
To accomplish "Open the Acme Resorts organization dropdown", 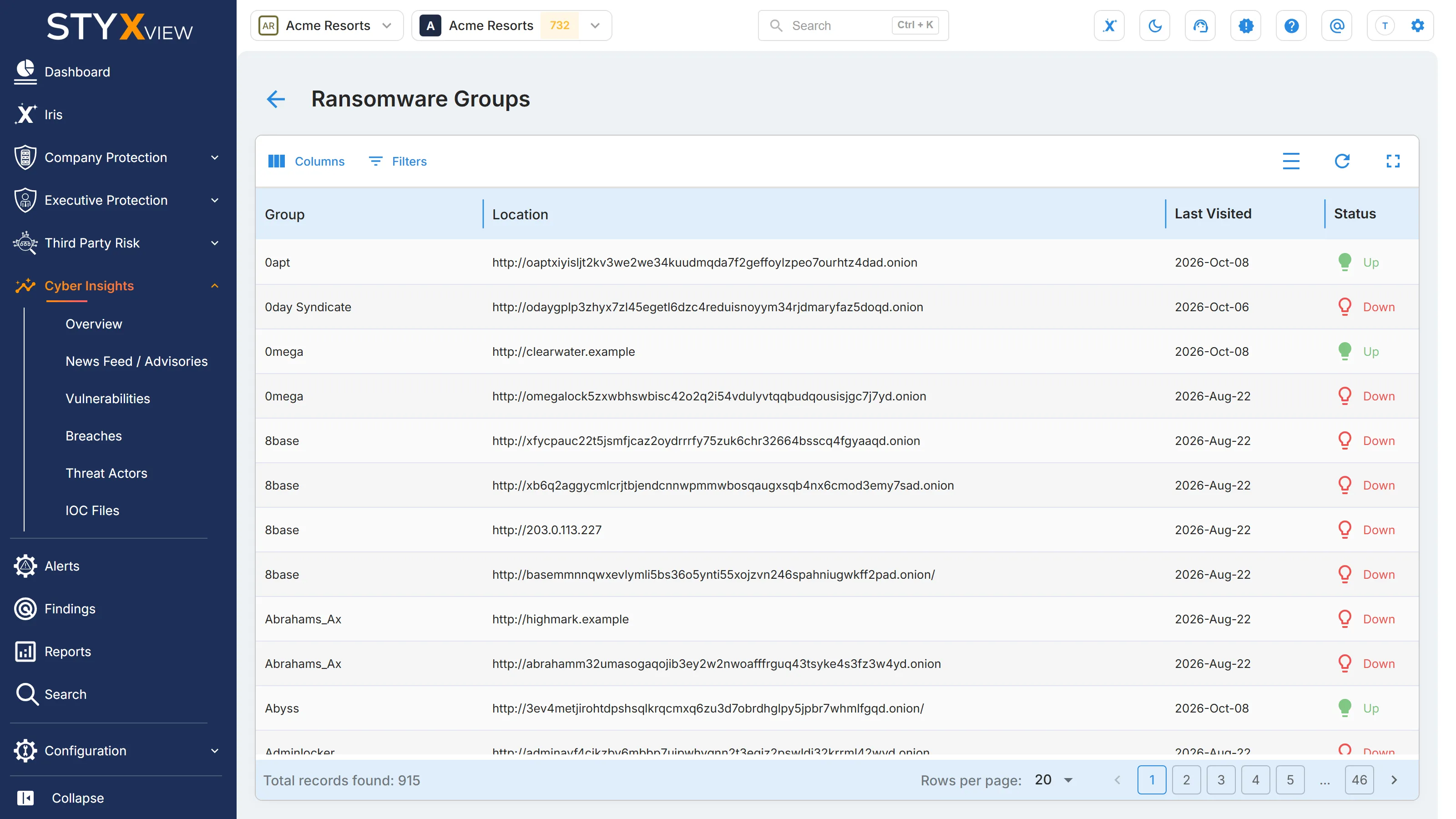I will [327, 25].
